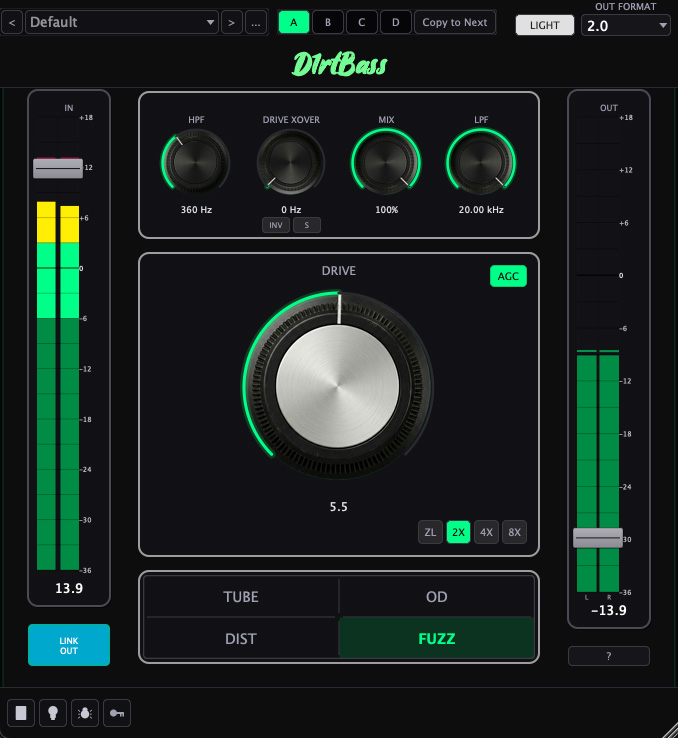Expand the Out Format 2.0 dropdown
678x738 pixels.
(625, 26)
